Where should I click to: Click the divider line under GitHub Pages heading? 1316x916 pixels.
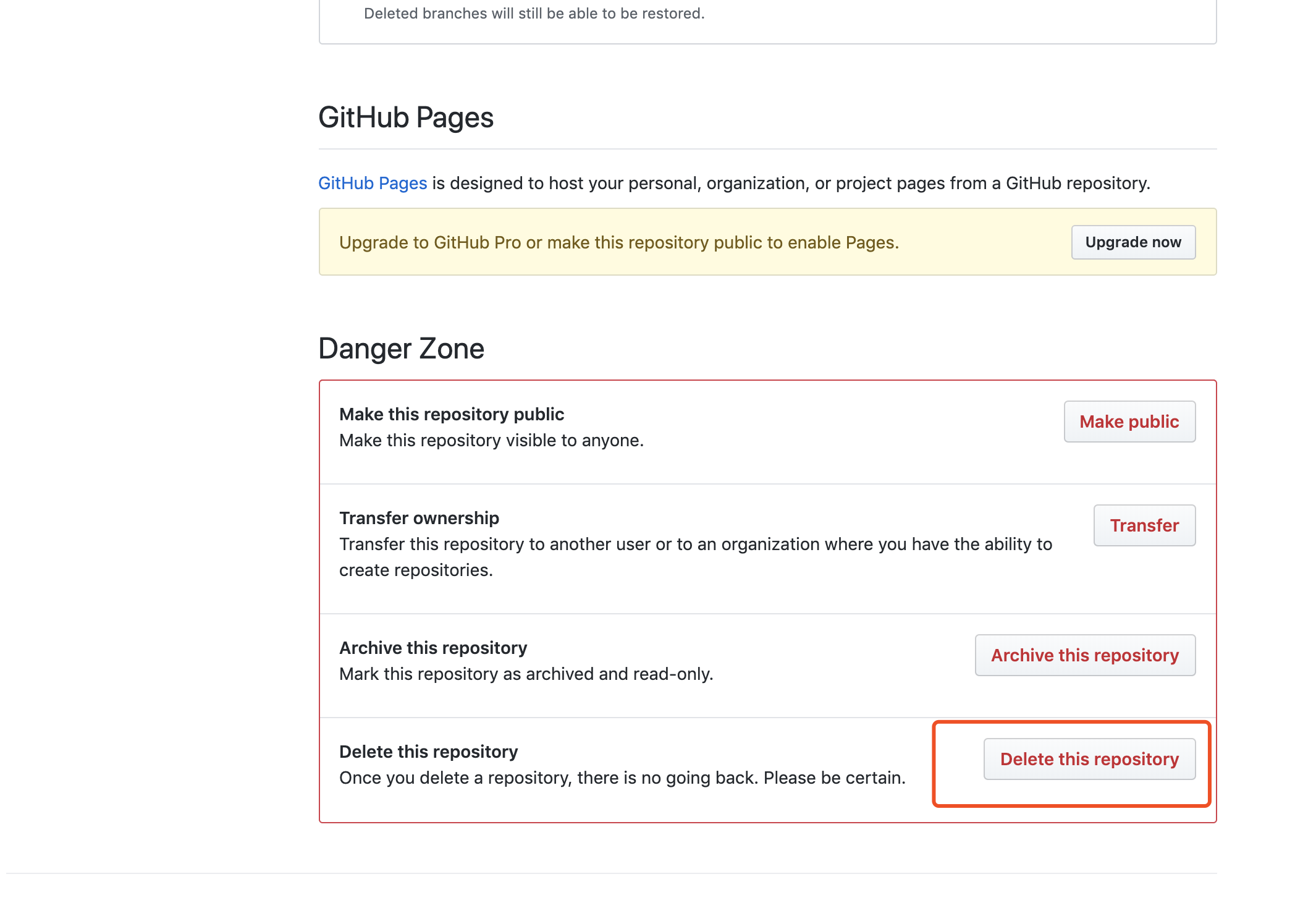(767, 149)
